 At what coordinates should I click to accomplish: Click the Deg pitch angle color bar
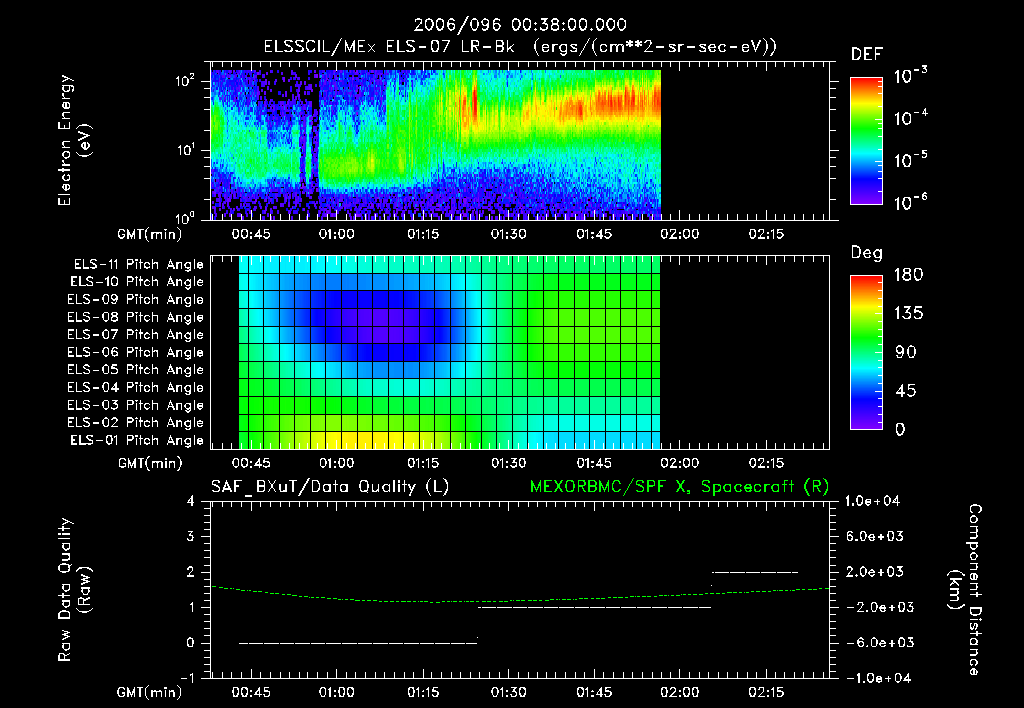click(x=866, y=352)
